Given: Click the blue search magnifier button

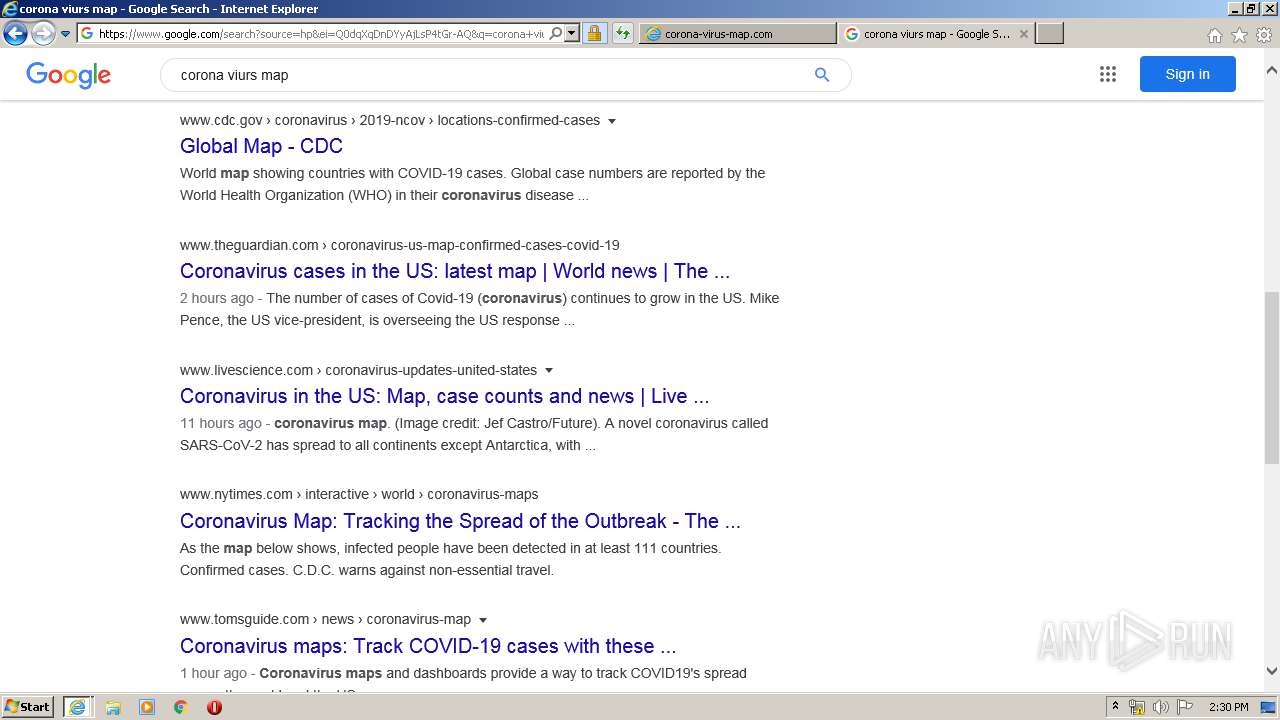Looking at the screenshot, I should [822, 75].
